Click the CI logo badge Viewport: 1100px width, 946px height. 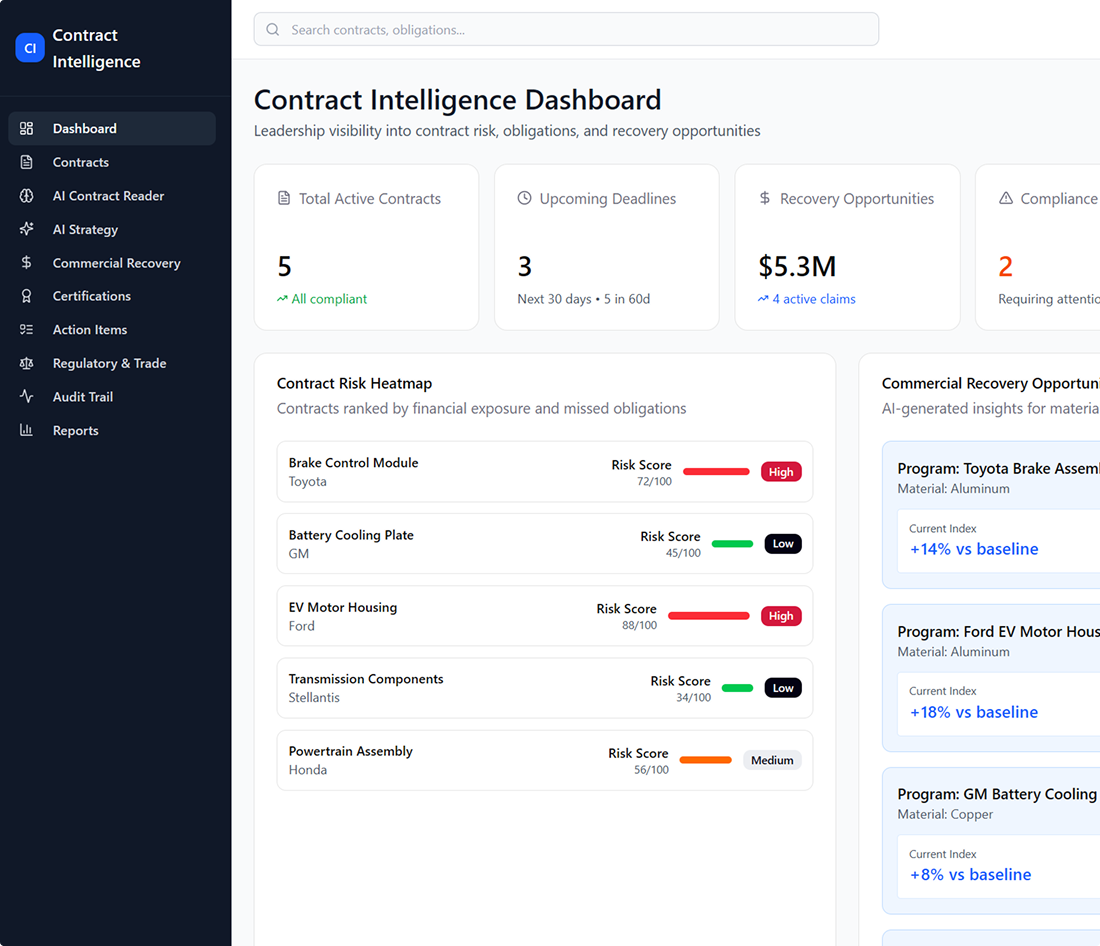click(30, 48)
